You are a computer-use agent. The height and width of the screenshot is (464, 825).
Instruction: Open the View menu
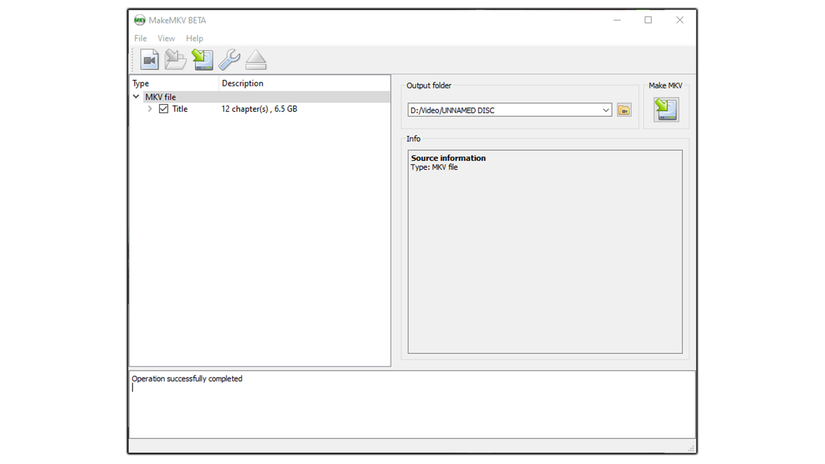[166, 38]
